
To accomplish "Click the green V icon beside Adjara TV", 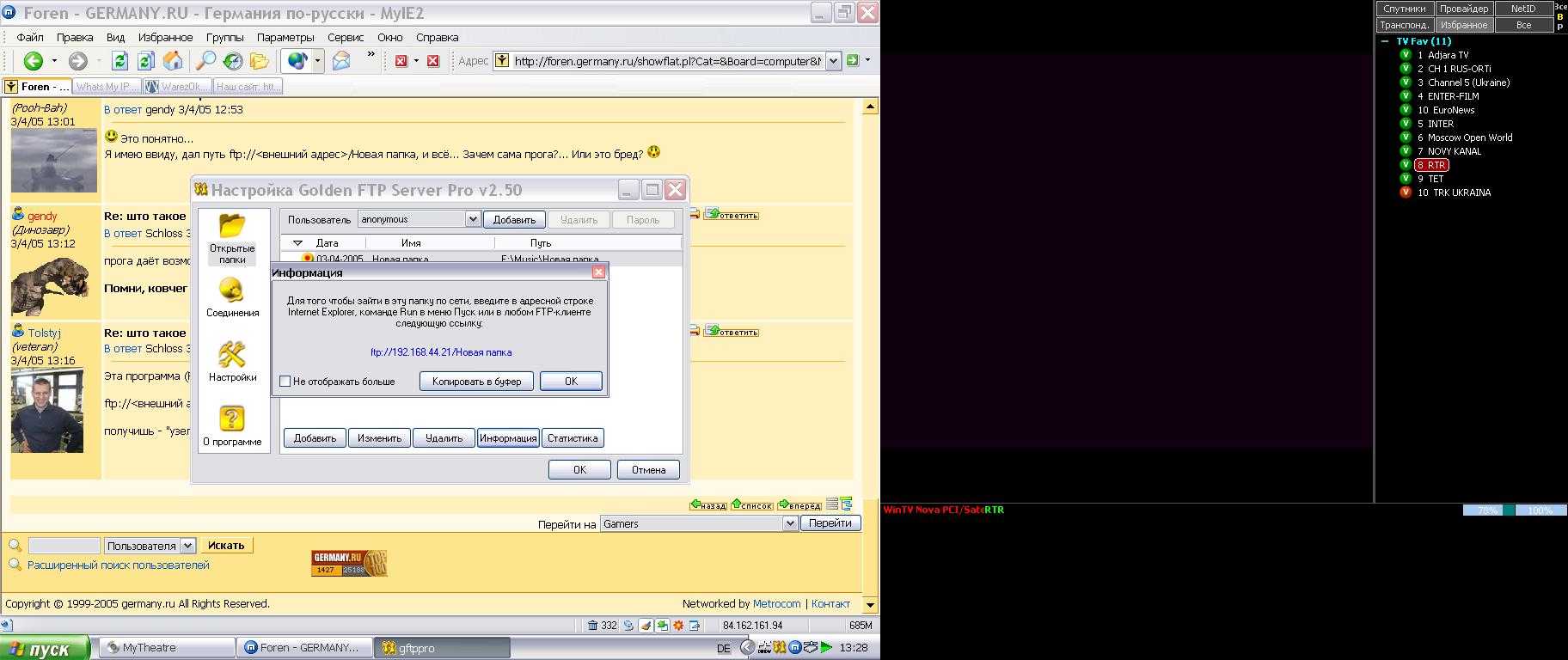I will [x=1406, y=54].
